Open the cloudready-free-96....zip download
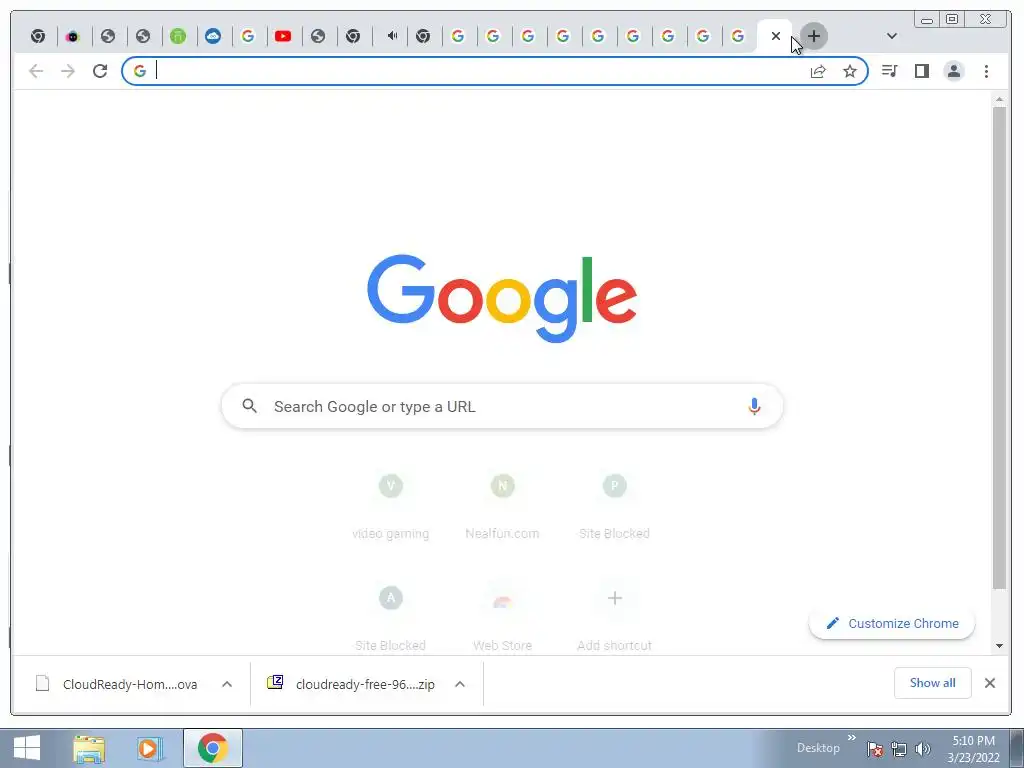This screenshot has width=1024, height=768. point(353,684)
